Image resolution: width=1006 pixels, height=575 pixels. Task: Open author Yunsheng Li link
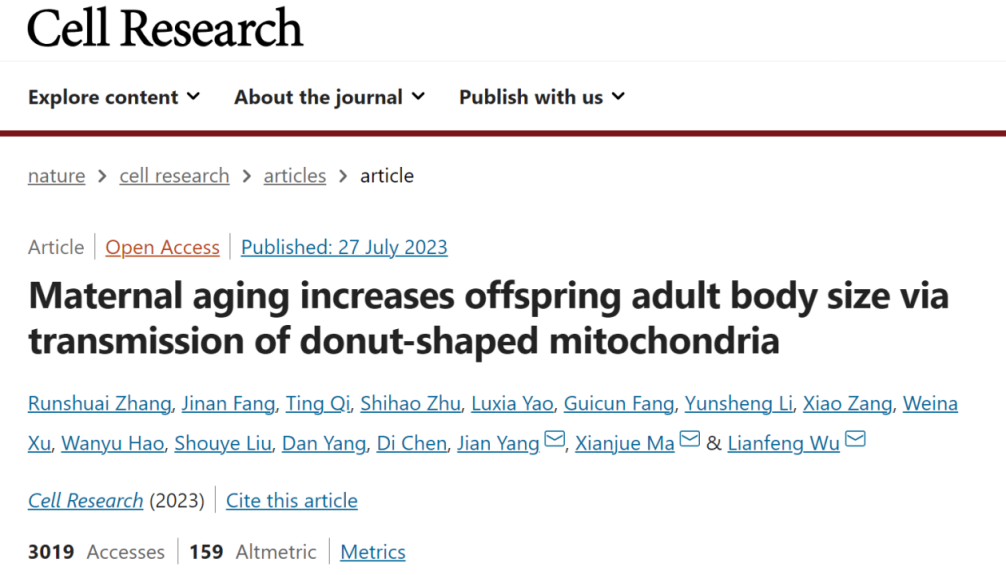coord(739,404)
